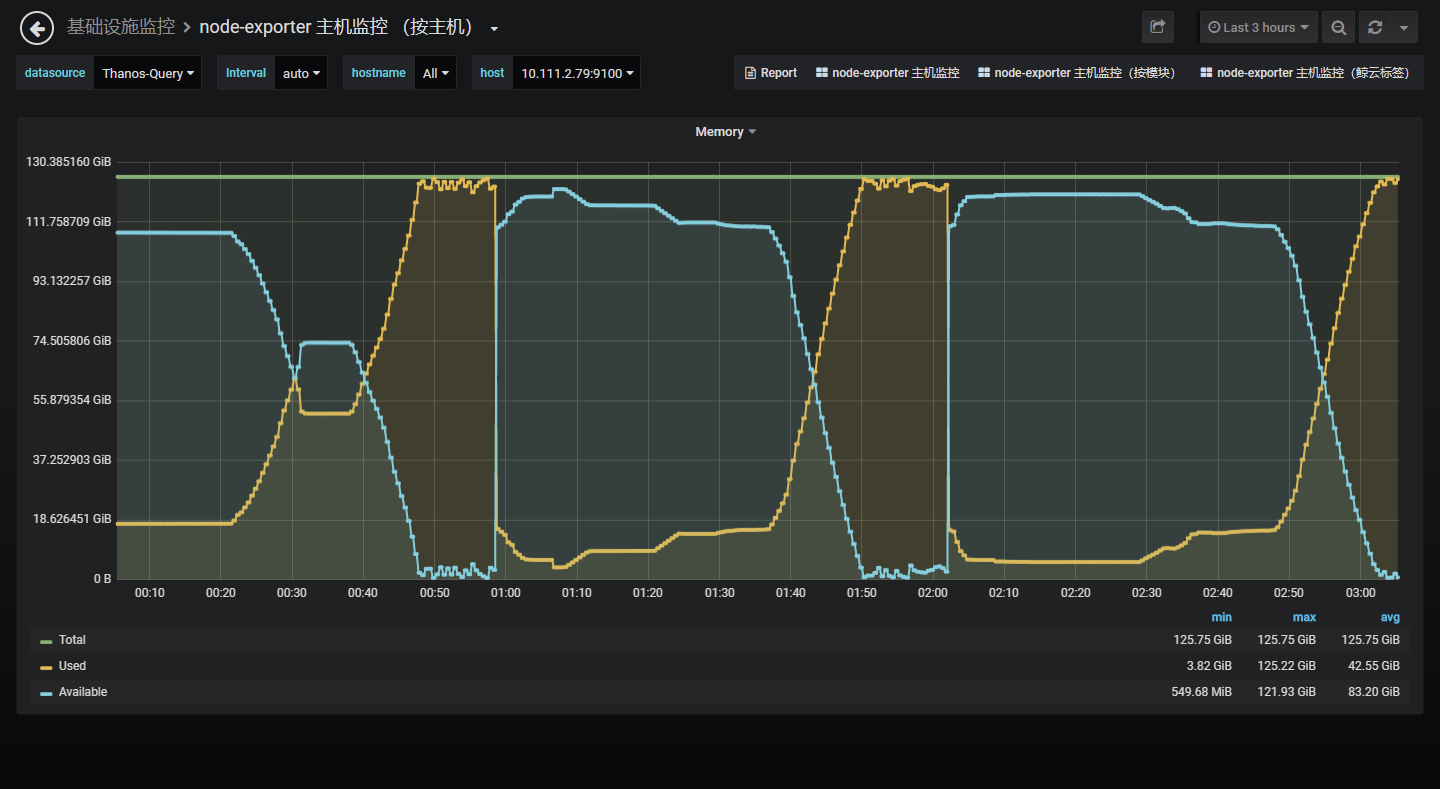Open the refresh interval dropdown arrow

click(x=1404, y=27)
